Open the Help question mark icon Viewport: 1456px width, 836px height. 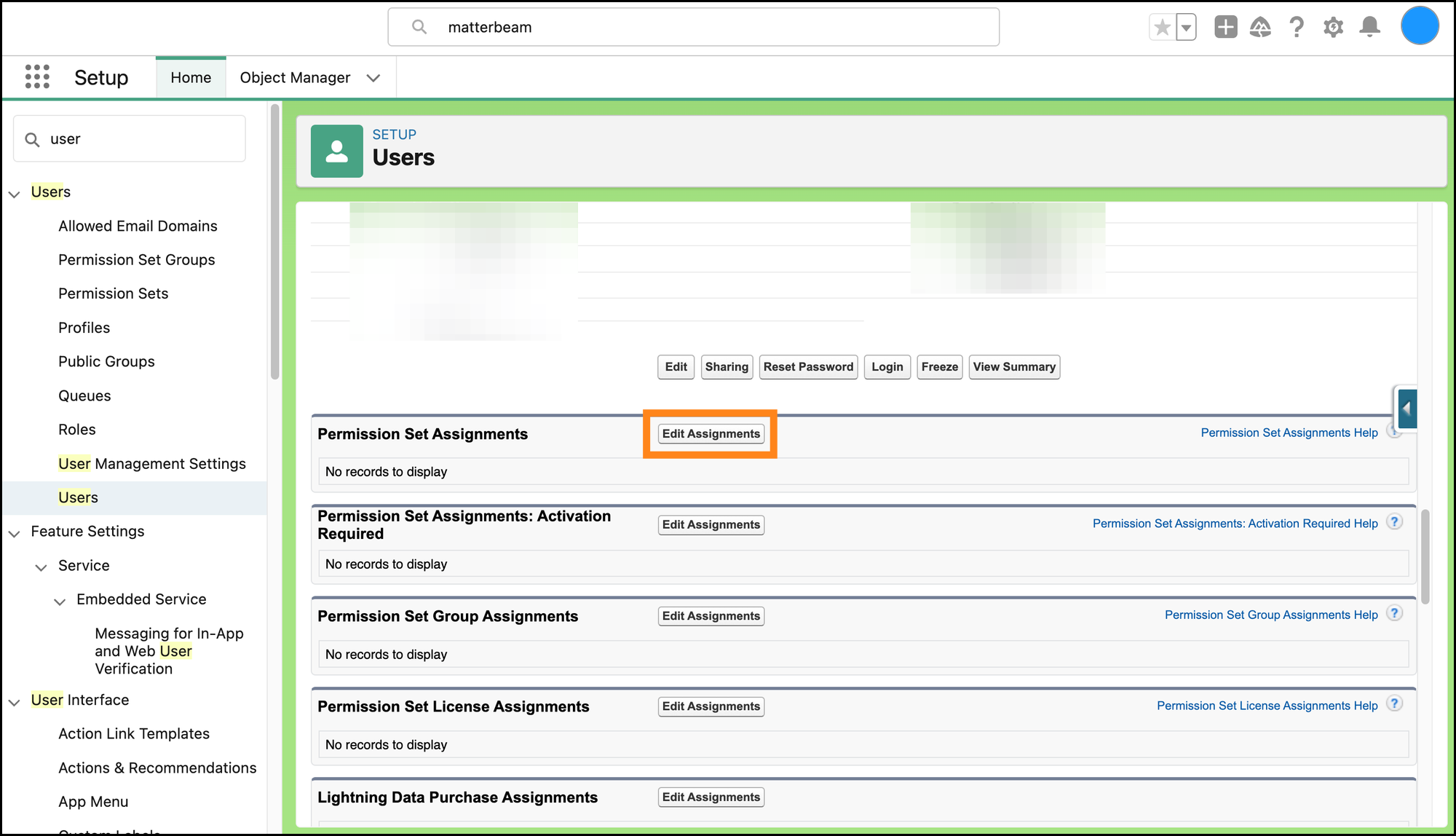(x=1296, y=28)
